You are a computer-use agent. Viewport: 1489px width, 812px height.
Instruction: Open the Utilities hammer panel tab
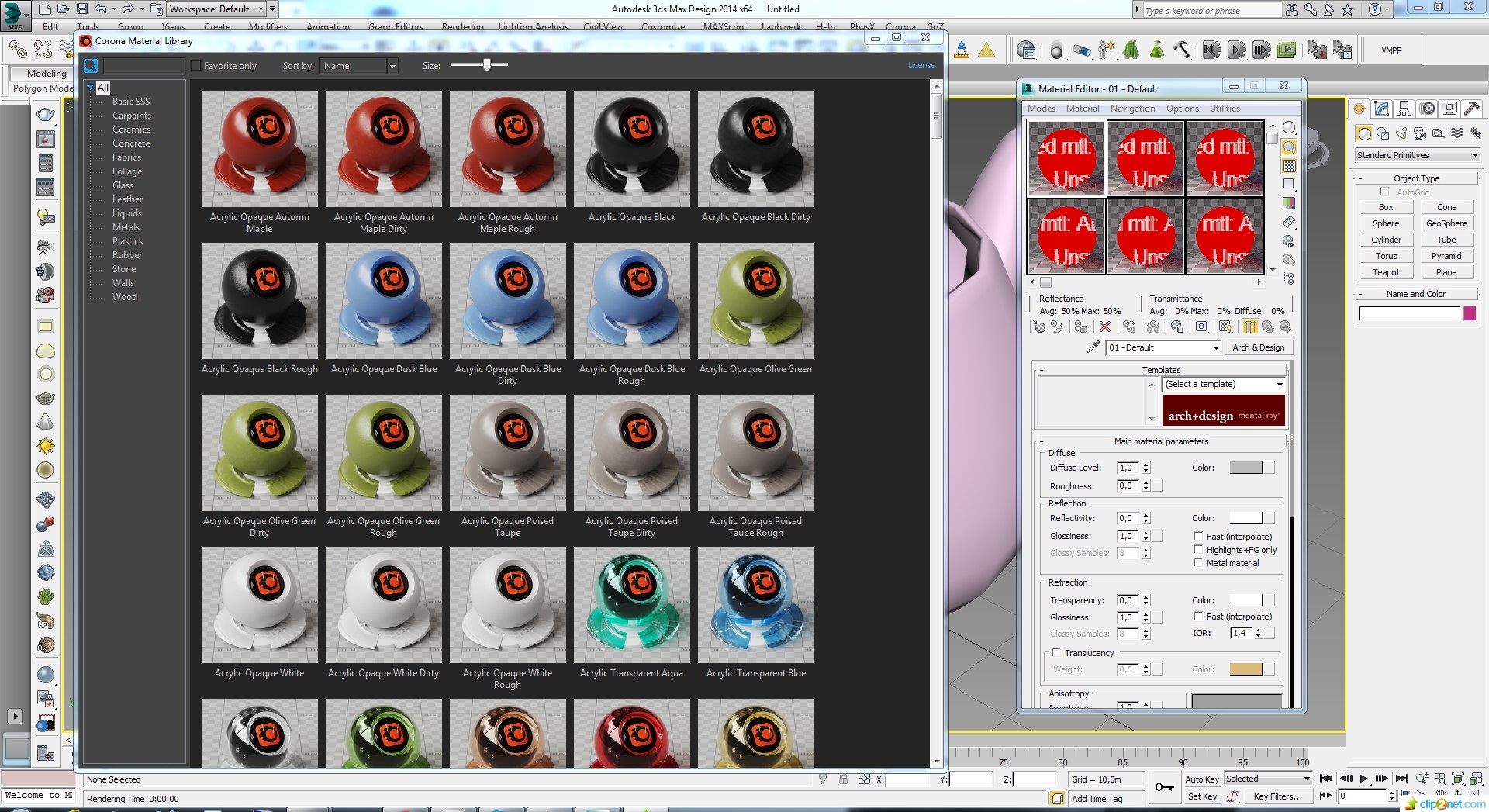pyautogui.click(x=1471, y=109)
